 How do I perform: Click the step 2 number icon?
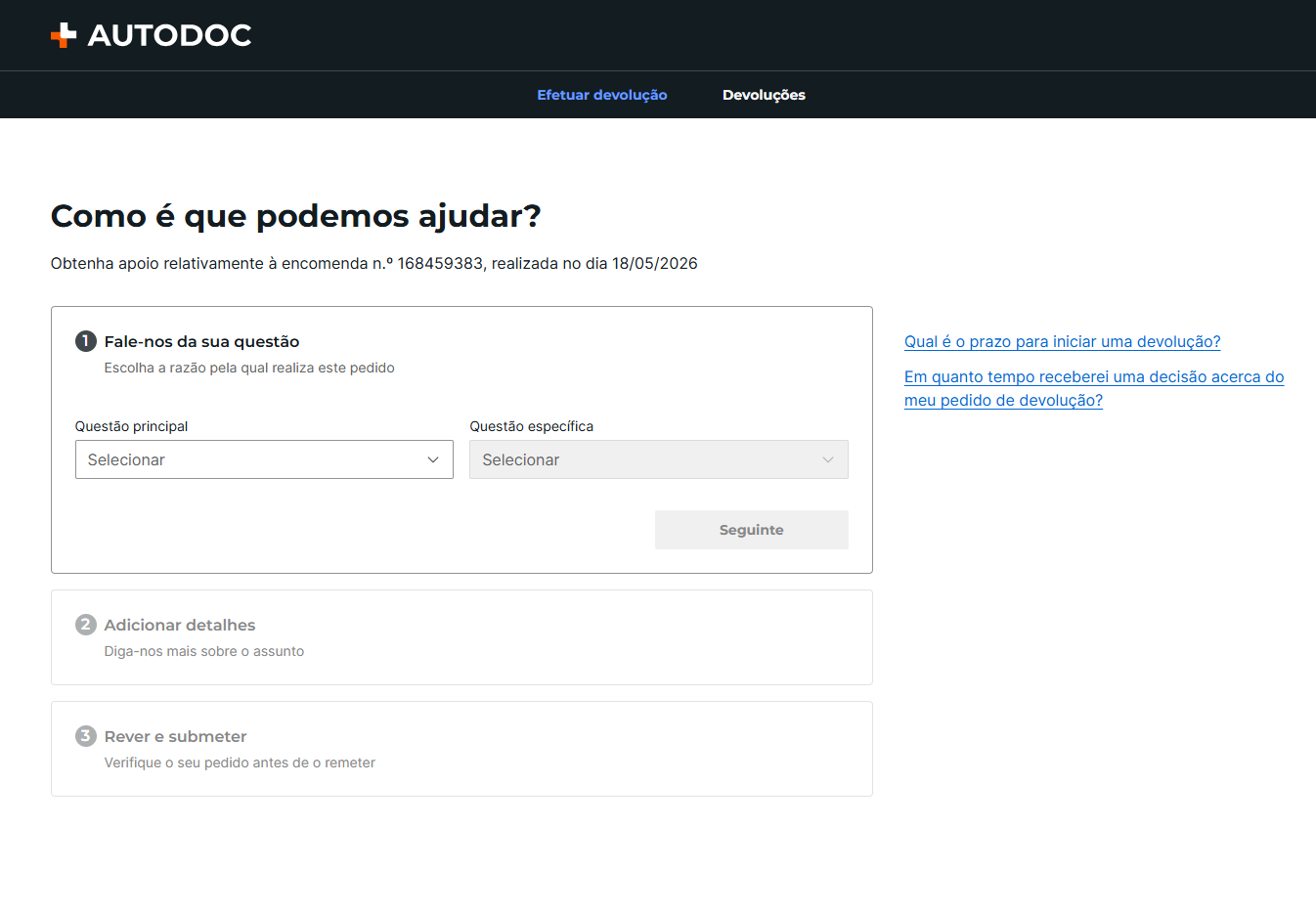pyautogui.click(x=86, y=625)
